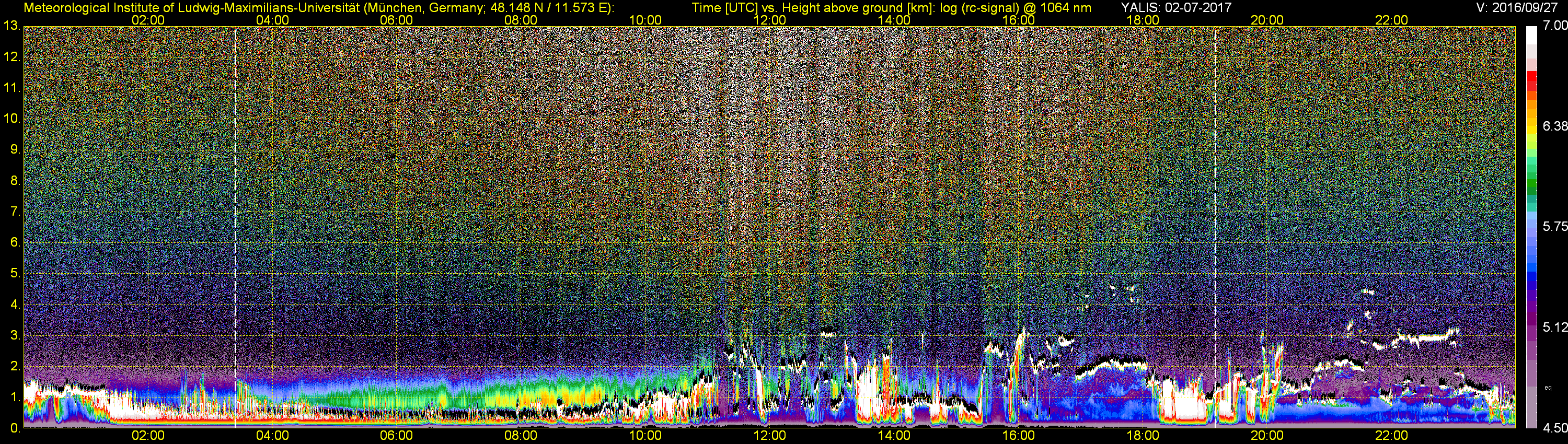
Task: Click the 10:00 label on the top time axis
Action: coord(645,20)
